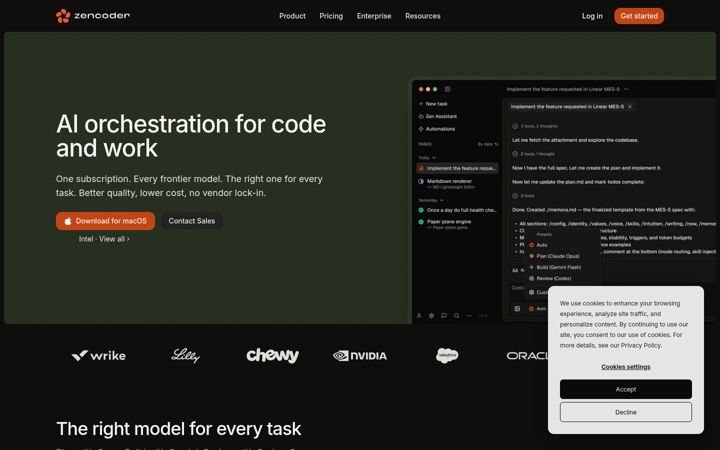This screenshot has width=720, height=450.
Task: Expand the 3 tools, 2 thoughts step
Action: pos(535,126)
